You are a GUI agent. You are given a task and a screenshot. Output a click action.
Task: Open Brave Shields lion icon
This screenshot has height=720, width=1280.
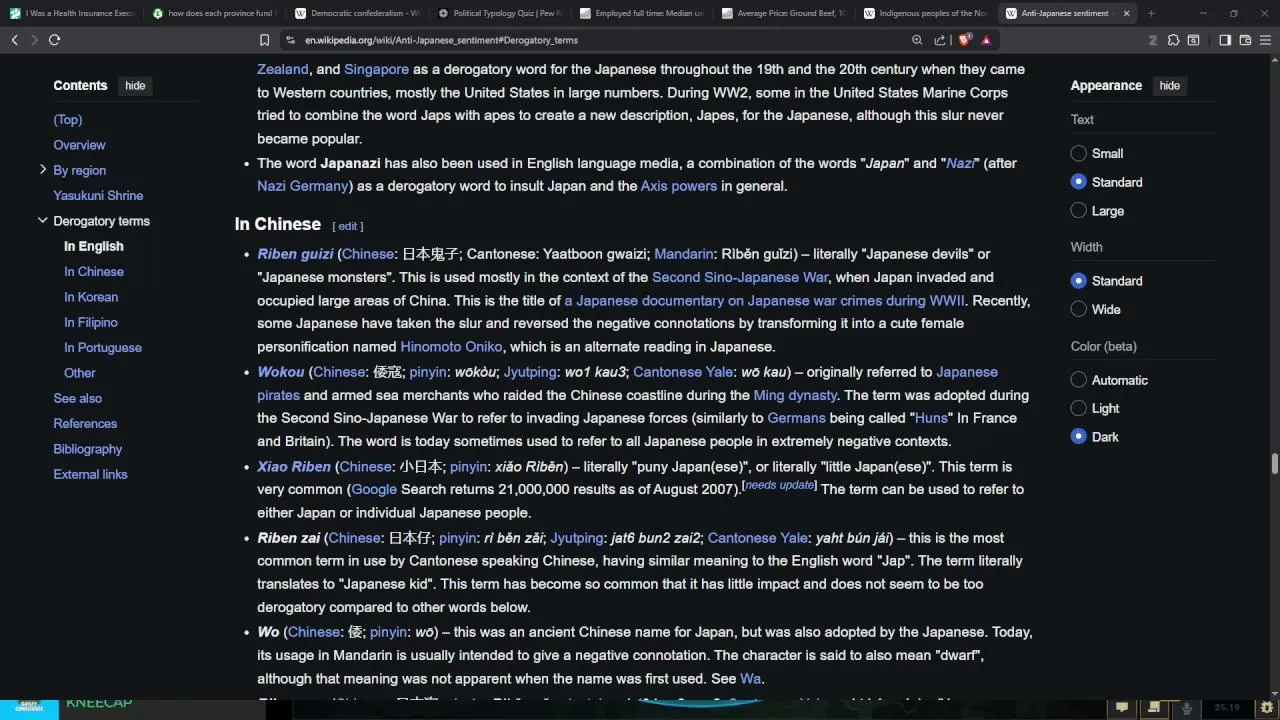(x=964, y=40)
